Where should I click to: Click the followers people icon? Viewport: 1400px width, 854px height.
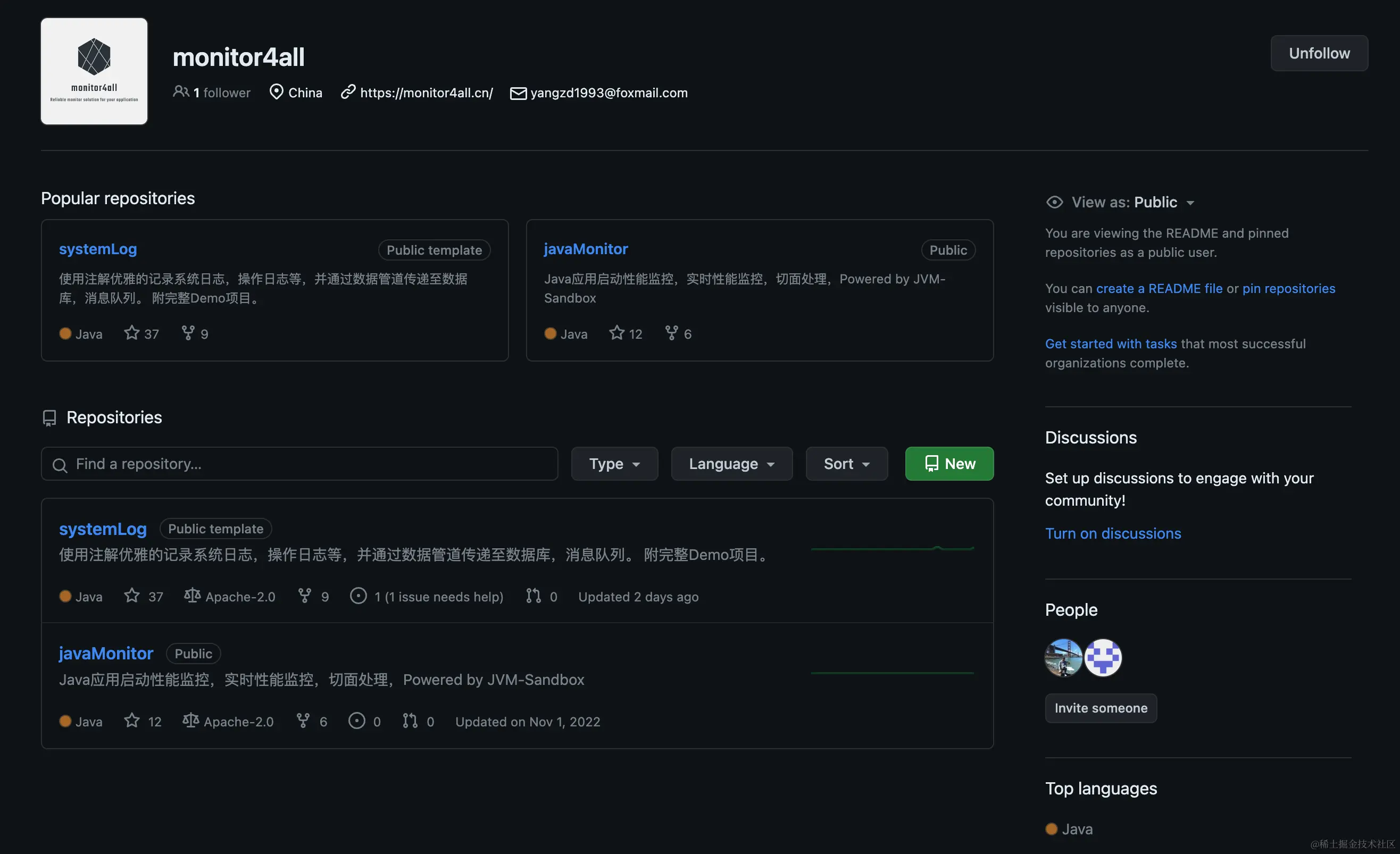(181, 91)
